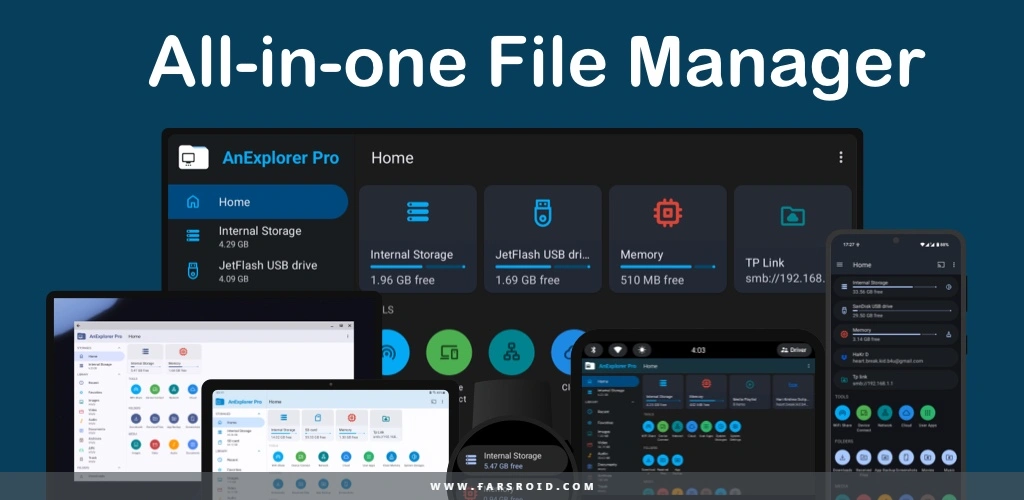Tap Cloud tool on the phone
The height and width of the screenshot is (500, 1024).
coord(906,413)
